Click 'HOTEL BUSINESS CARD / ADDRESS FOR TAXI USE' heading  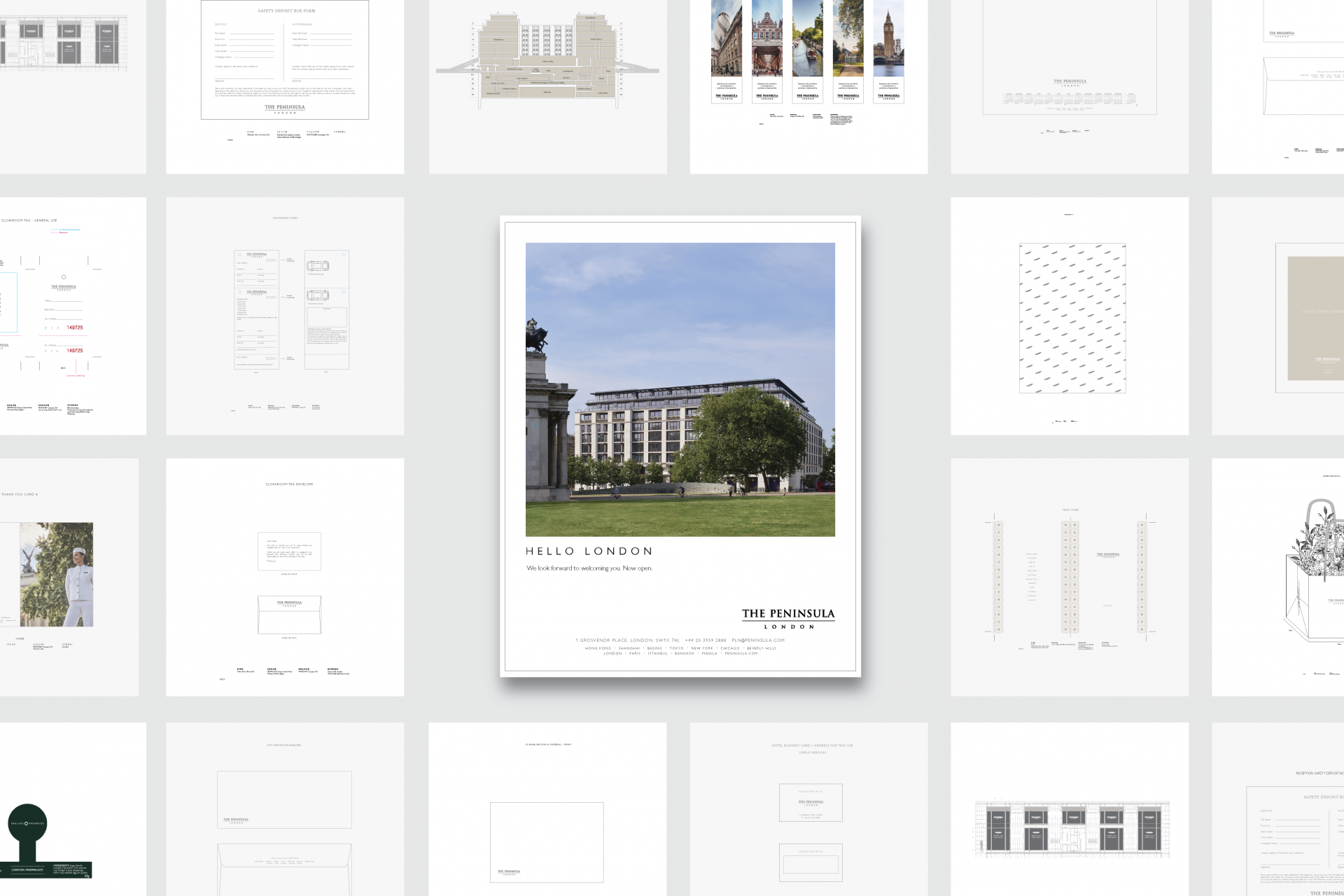812,745
